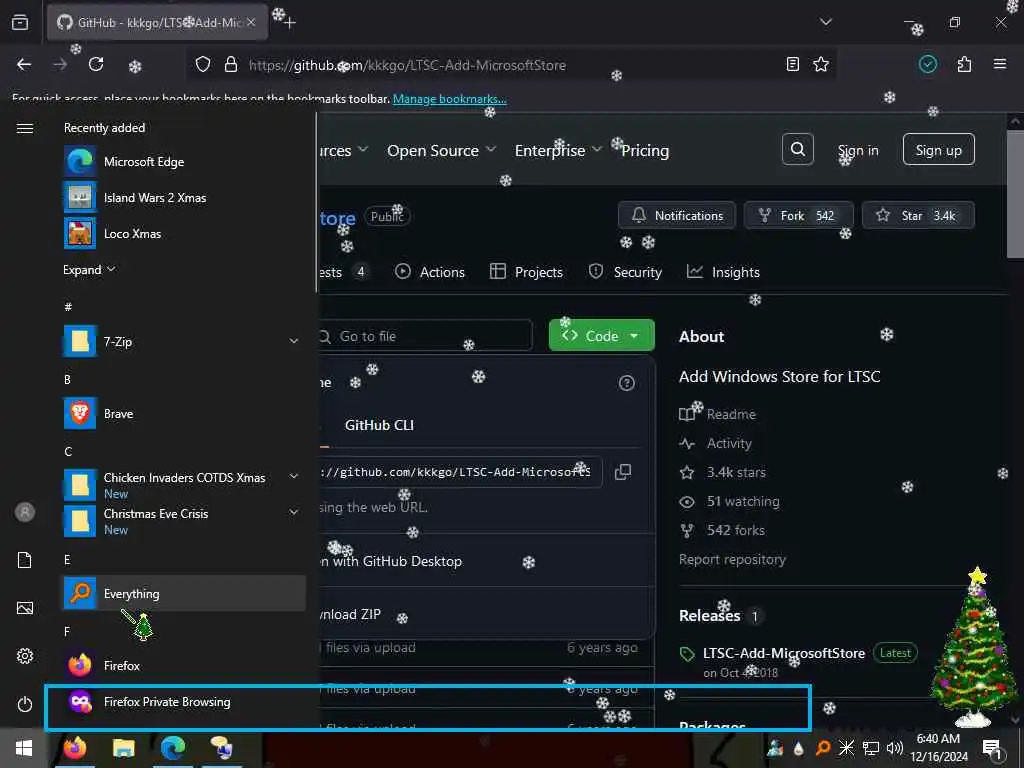Click the Go to file search box
The image size is (1024, 768).
coord(425,336)
